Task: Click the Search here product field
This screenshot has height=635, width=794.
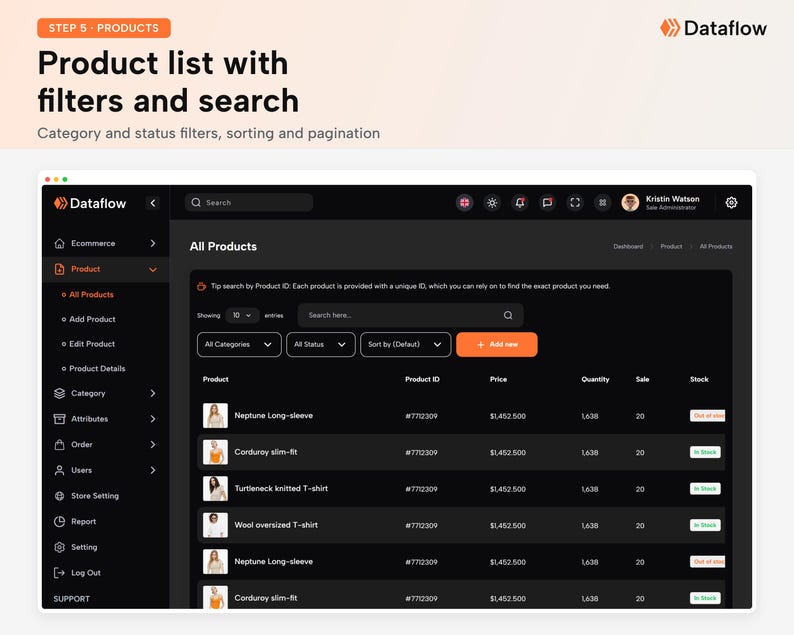Action: [411, 315]
